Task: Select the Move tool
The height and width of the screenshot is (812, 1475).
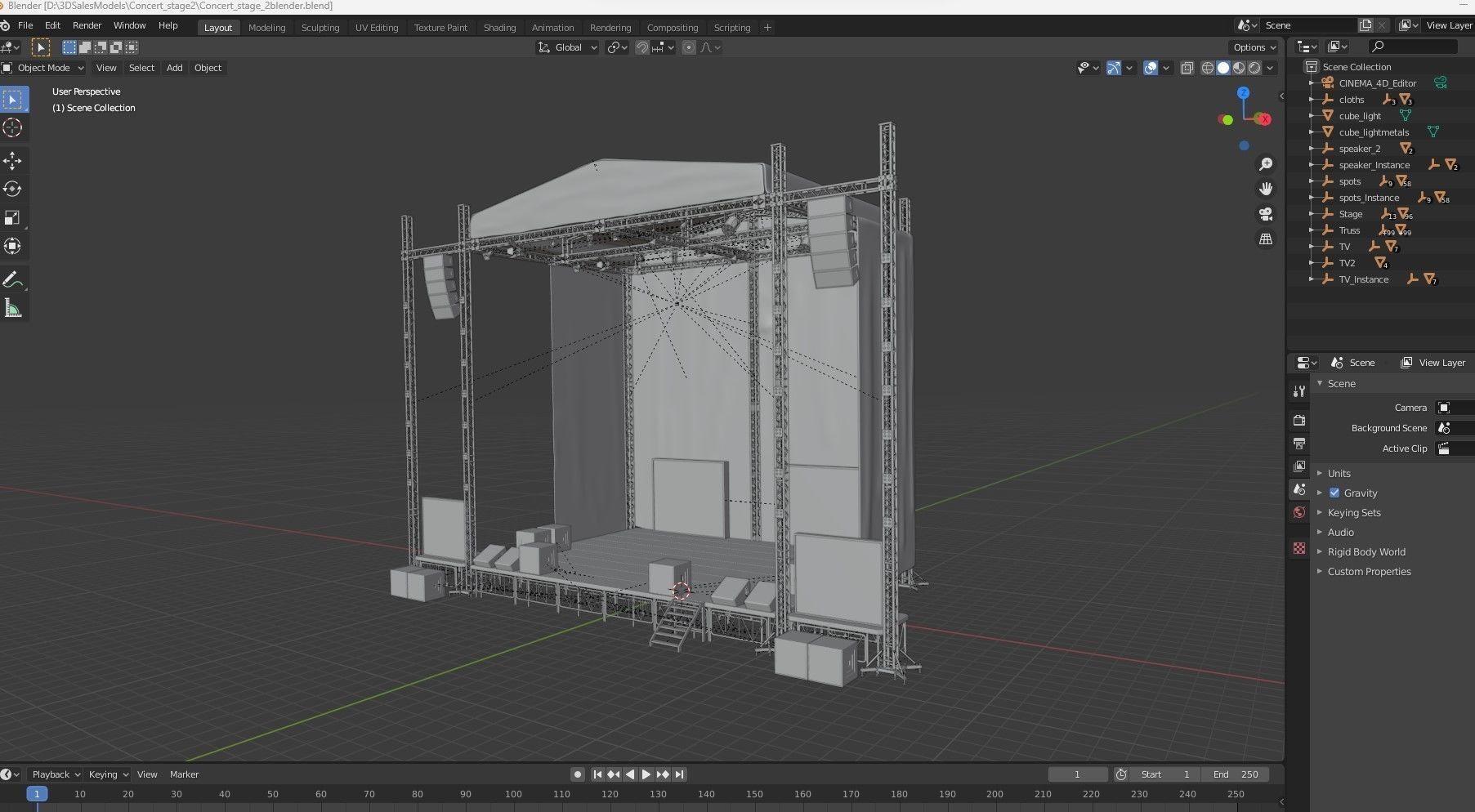Action: click(x=13, y=160)
